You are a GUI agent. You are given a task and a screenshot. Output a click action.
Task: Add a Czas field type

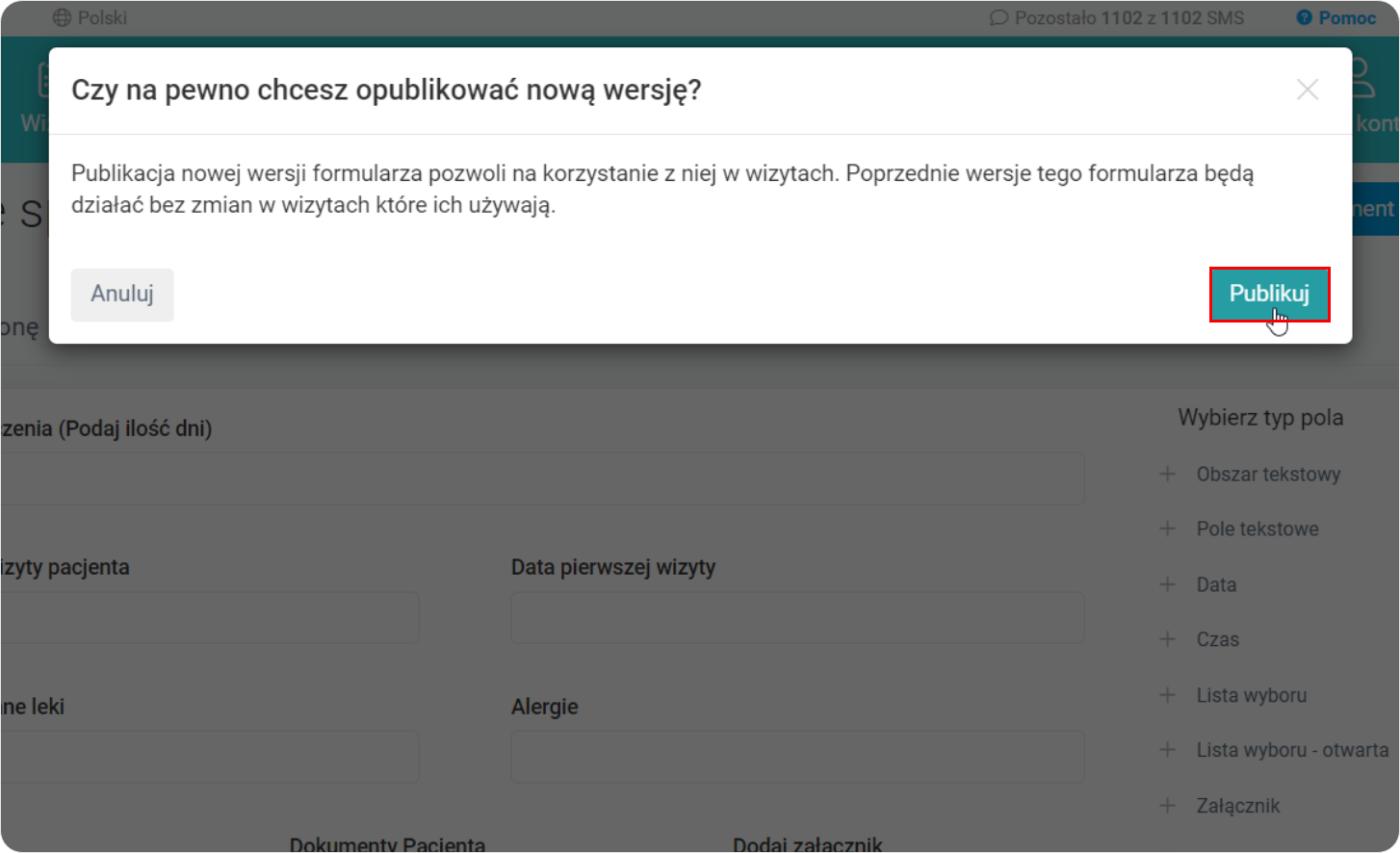[1218, 639]
